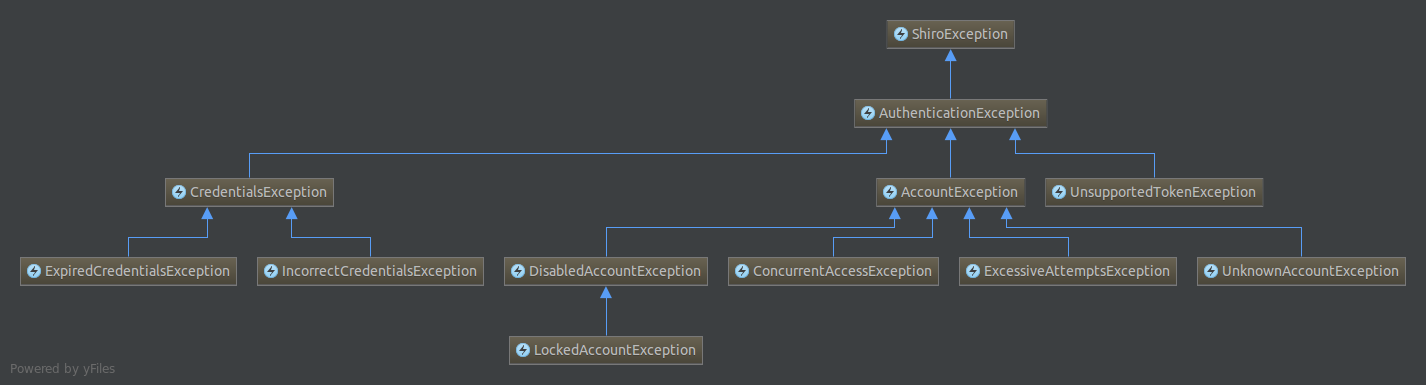Click the UnsupportedTokenException class icon
Image resolution: width=1426 pixels, height=385 pixels.
1059,192
